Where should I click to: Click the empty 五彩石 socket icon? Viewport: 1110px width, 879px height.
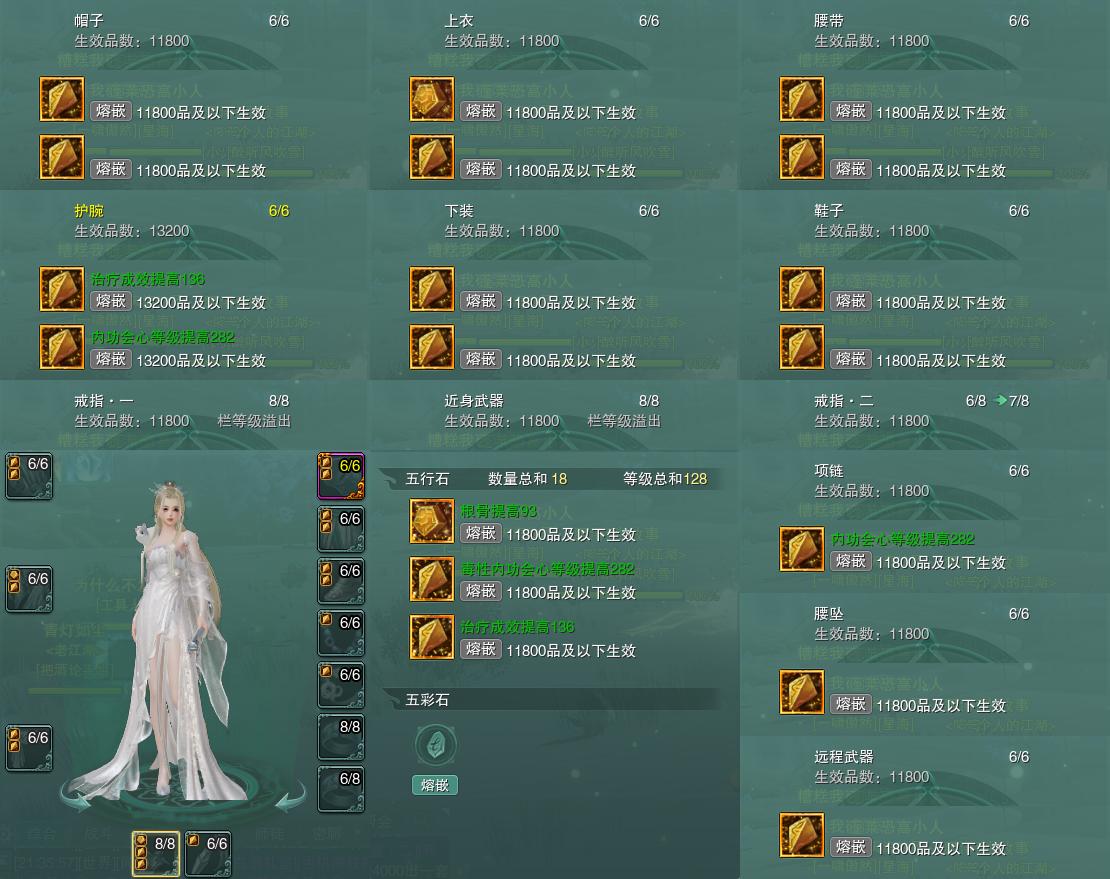[x=435, y=745]
